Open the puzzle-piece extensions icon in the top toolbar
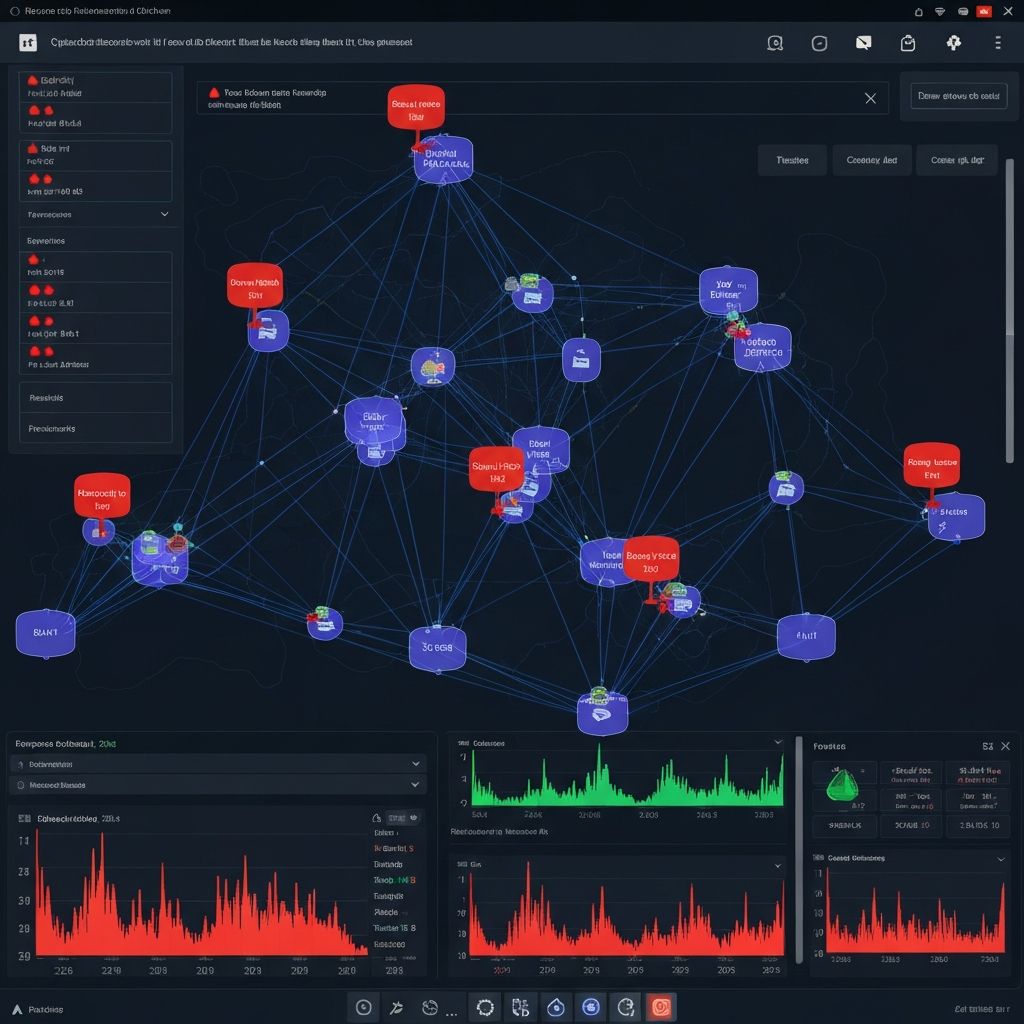 pos(953,43)
